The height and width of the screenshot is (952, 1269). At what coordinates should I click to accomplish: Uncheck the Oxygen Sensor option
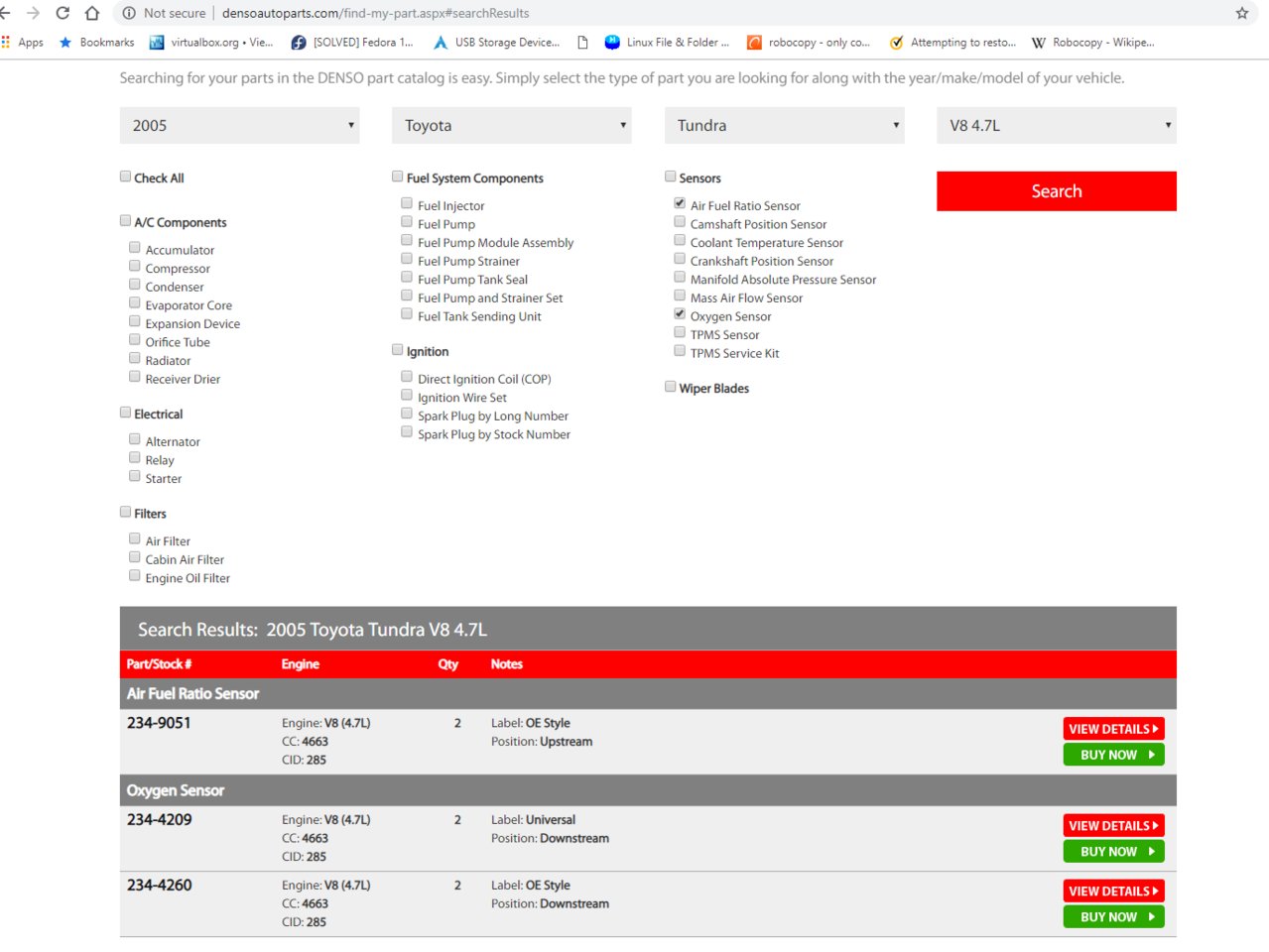[x=680, y=314]
